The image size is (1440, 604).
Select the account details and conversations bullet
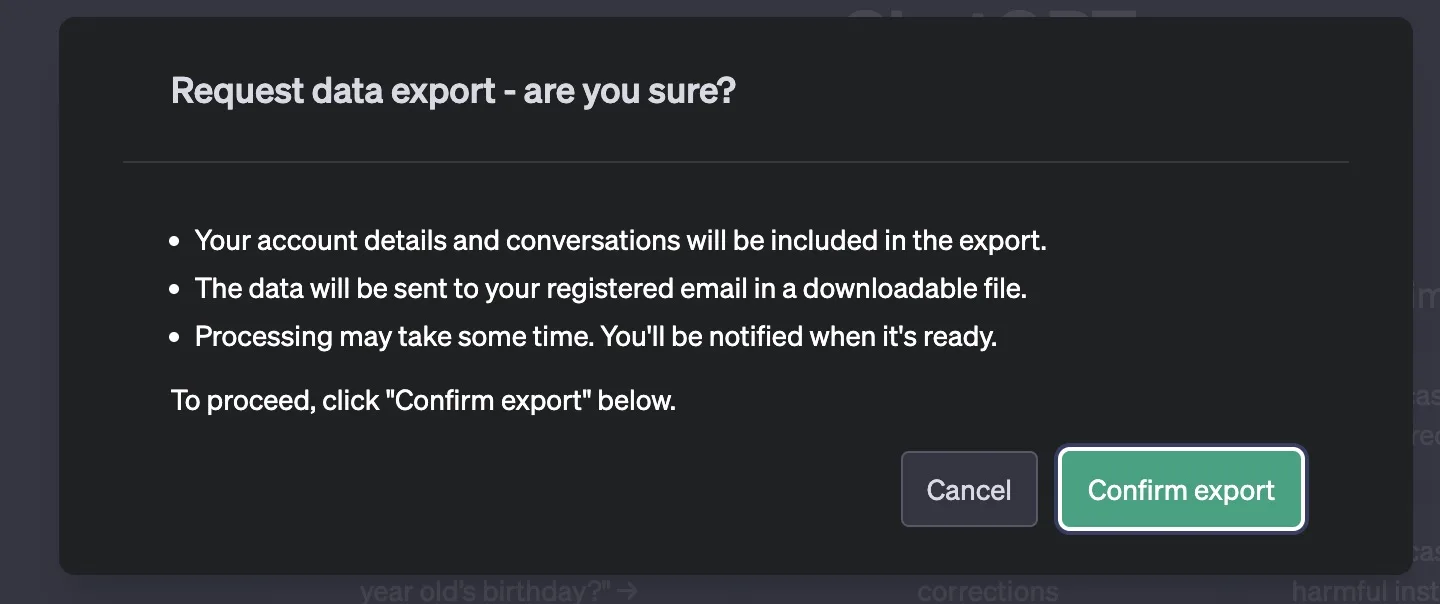620,241
